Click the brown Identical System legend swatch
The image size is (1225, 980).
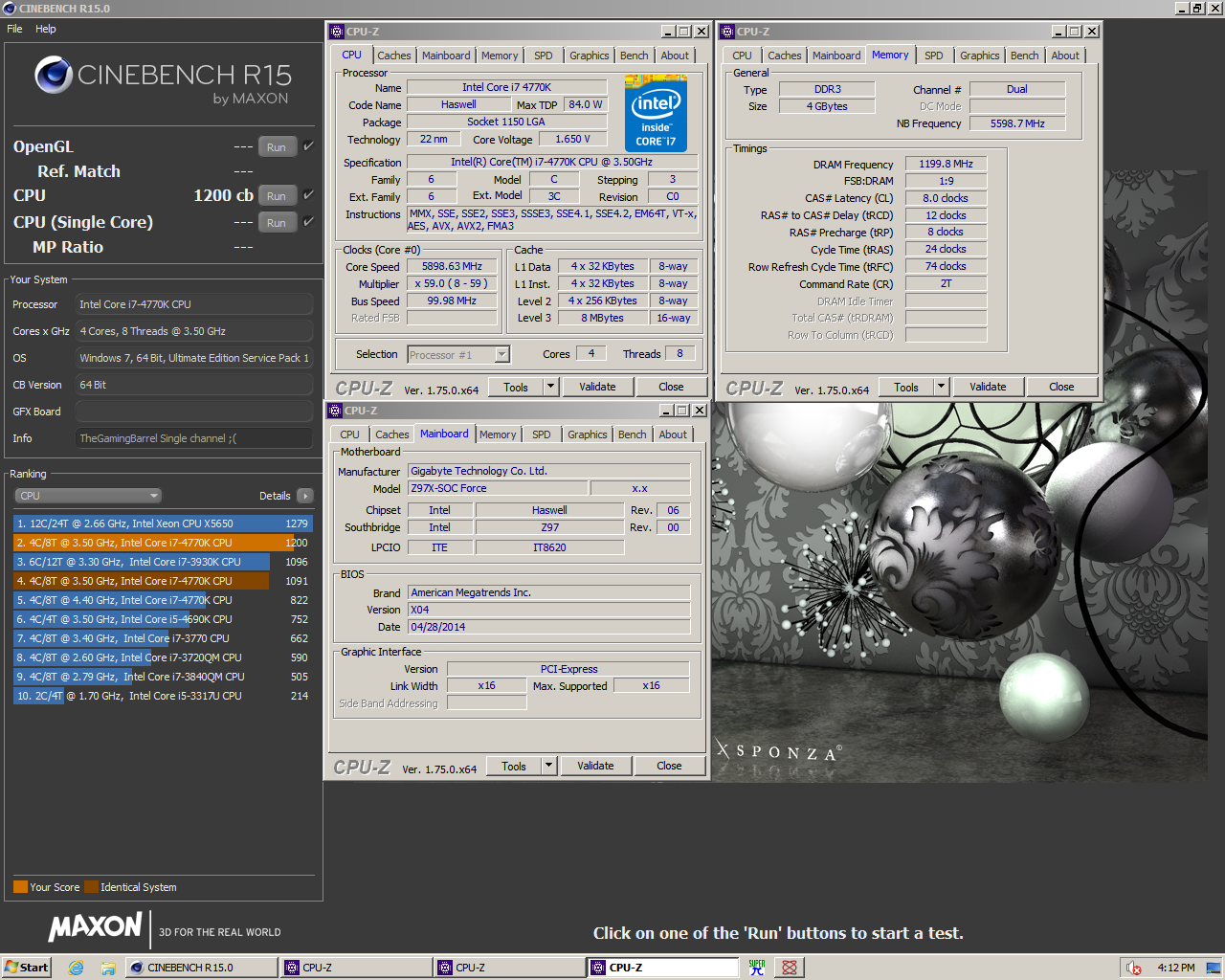click(91, 886)
